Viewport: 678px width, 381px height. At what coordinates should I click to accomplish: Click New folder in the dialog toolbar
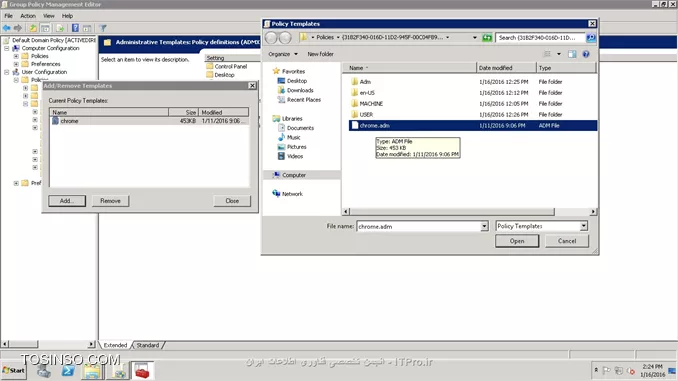coord(320,54)
